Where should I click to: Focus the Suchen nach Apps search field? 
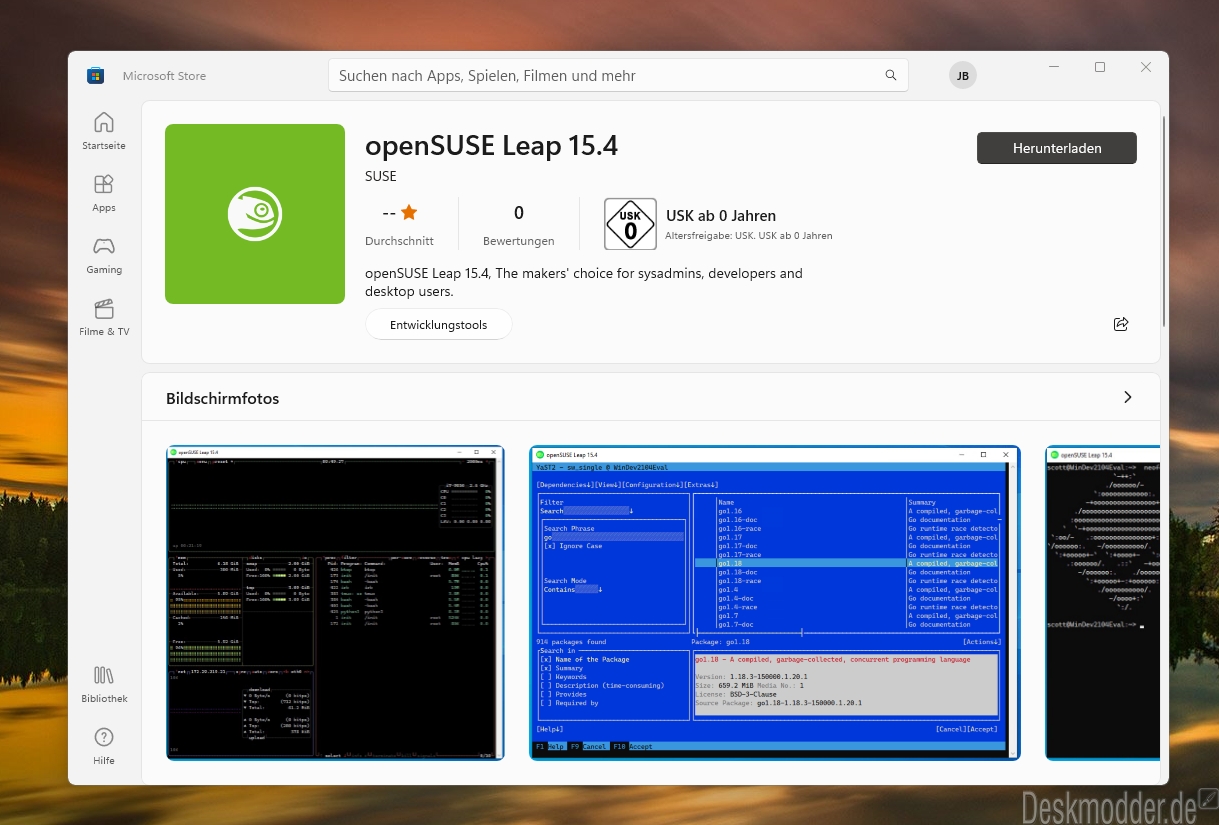619,75
